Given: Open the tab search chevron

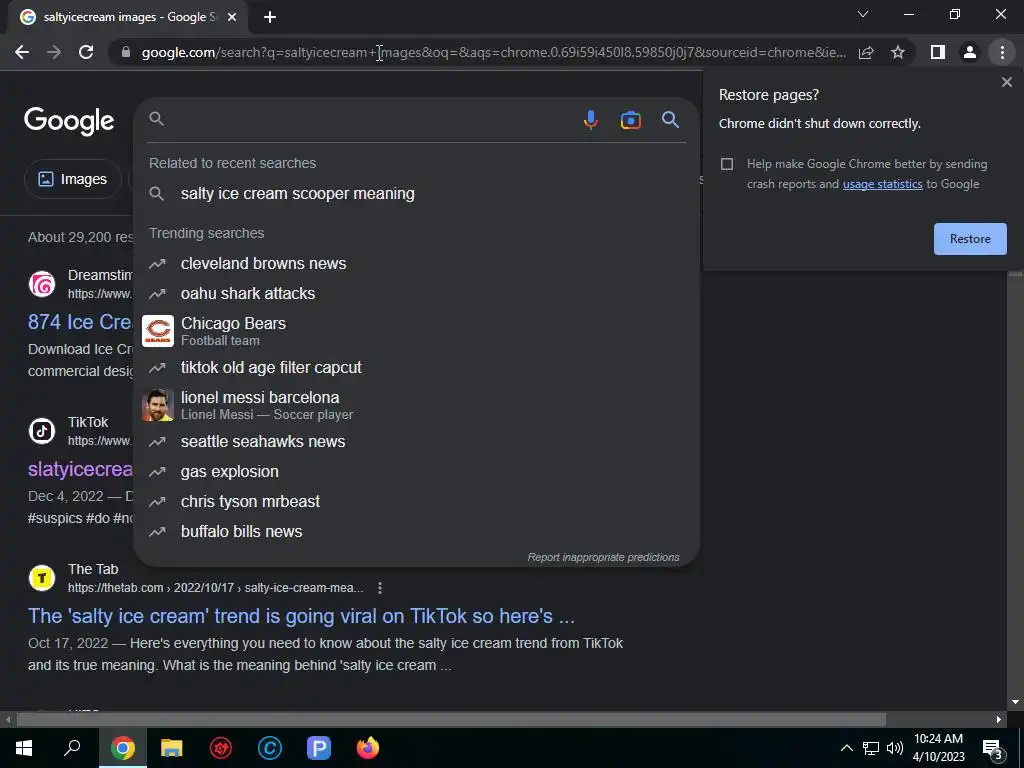Looking at the screenshot, I should [863, 14].
